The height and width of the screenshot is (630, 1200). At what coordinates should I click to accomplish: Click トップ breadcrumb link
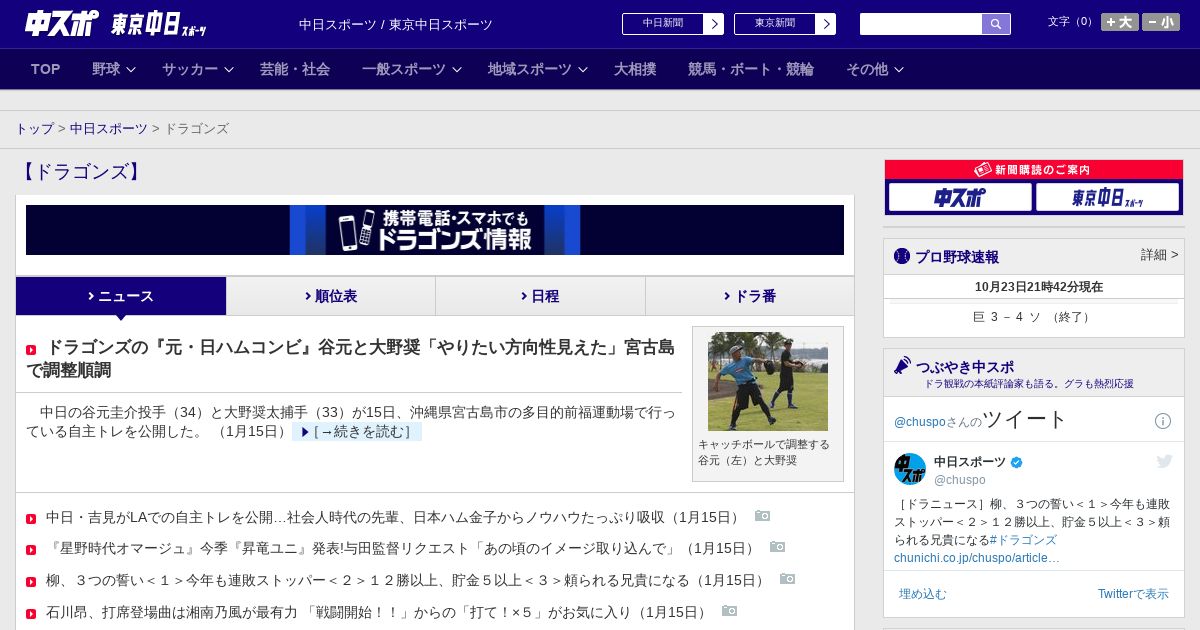(x=34, y=129)
